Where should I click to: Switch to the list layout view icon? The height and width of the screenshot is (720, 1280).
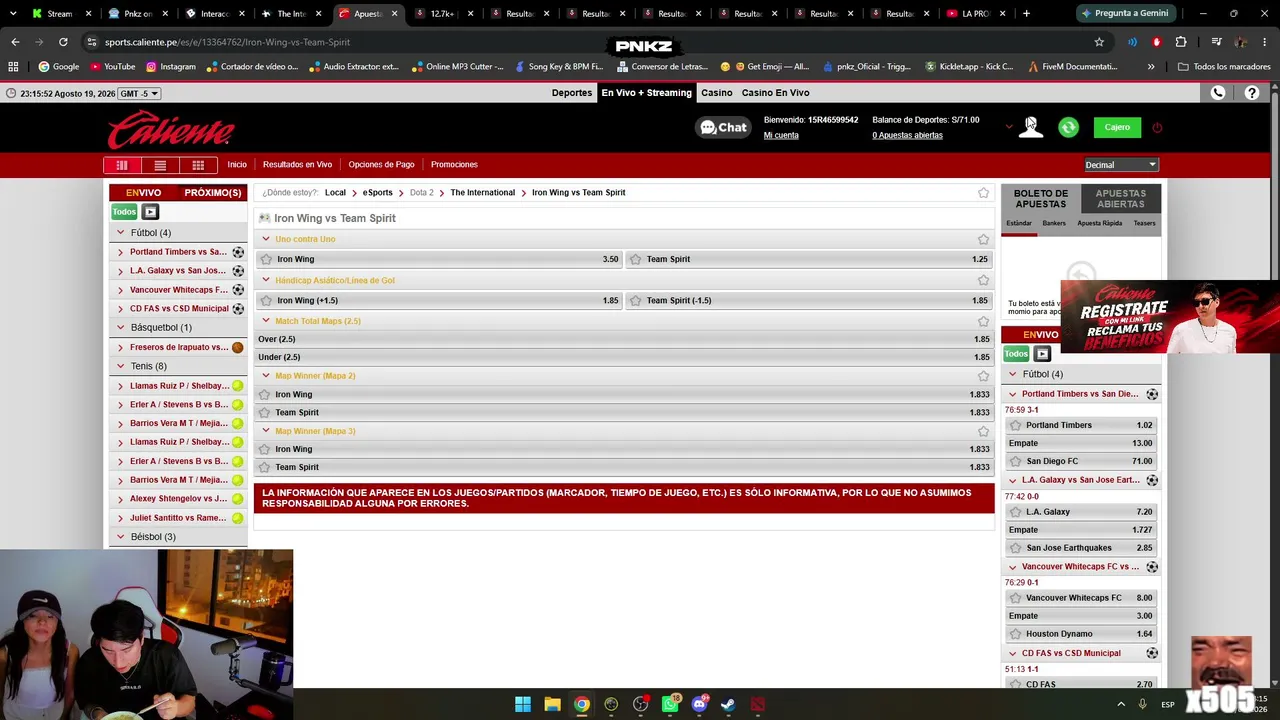(160, 165)
